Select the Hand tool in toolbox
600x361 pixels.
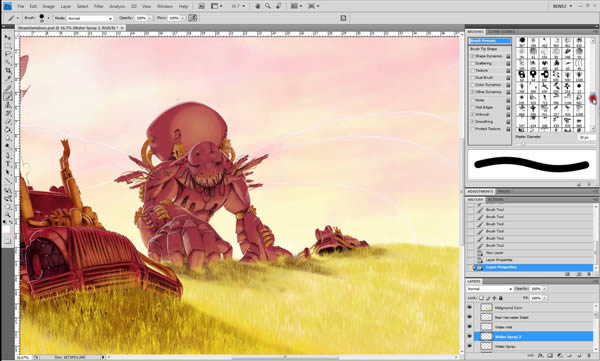click(8, 207)
